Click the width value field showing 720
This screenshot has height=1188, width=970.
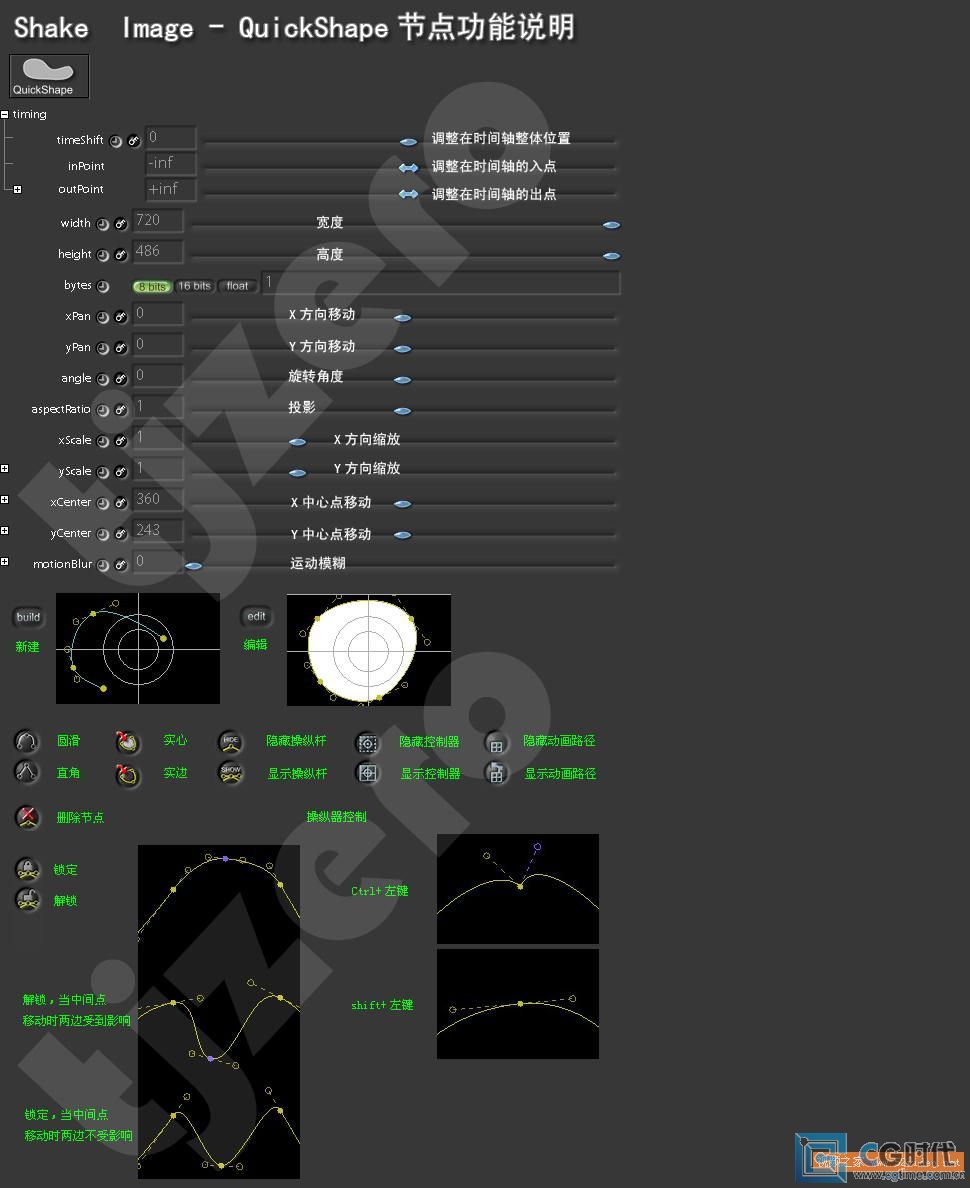158,220
